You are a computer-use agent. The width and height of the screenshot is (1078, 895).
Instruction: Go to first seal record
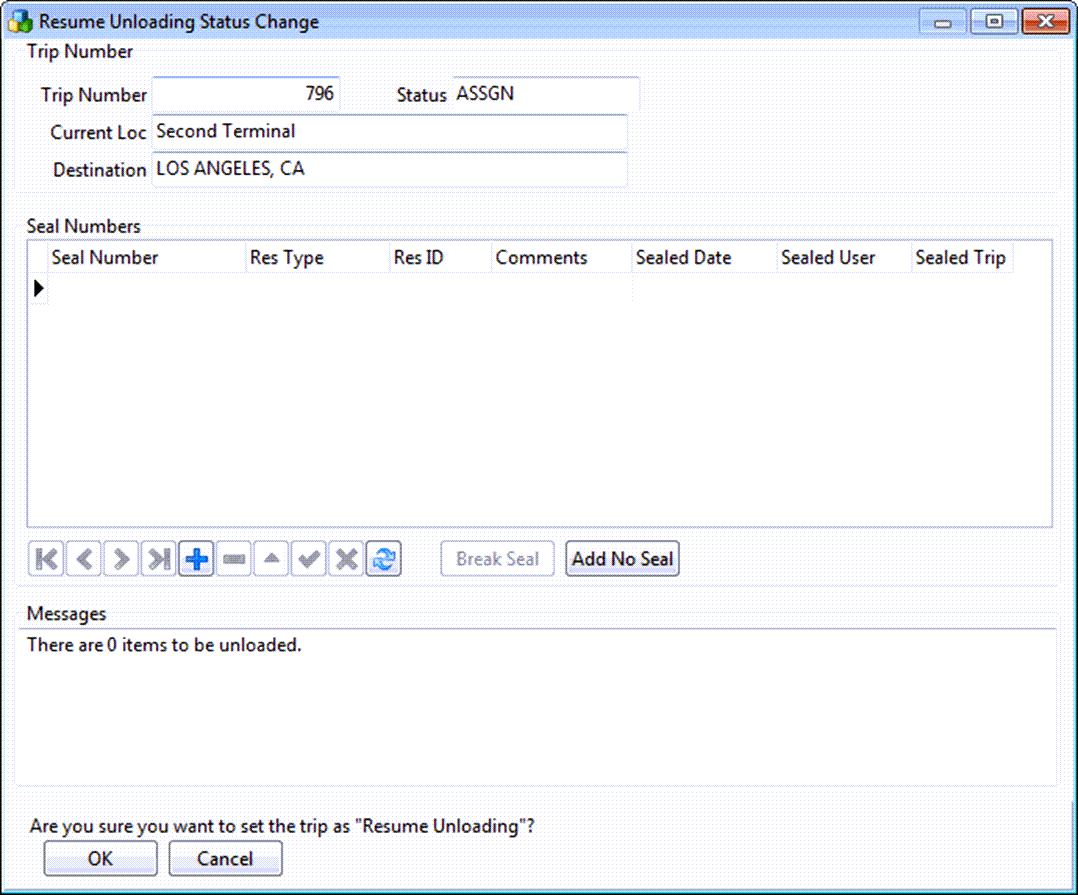coord(46,559)
